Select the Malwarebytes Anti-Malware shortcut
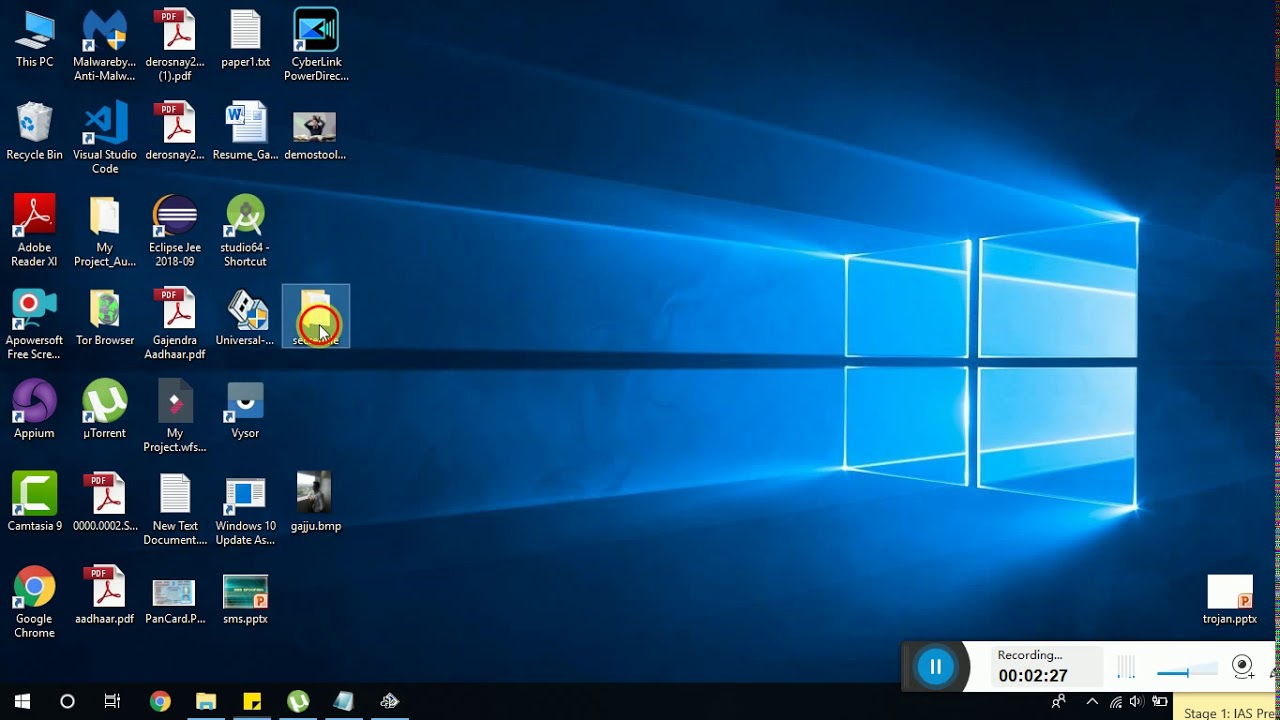1280x720 pixels. 105,32
